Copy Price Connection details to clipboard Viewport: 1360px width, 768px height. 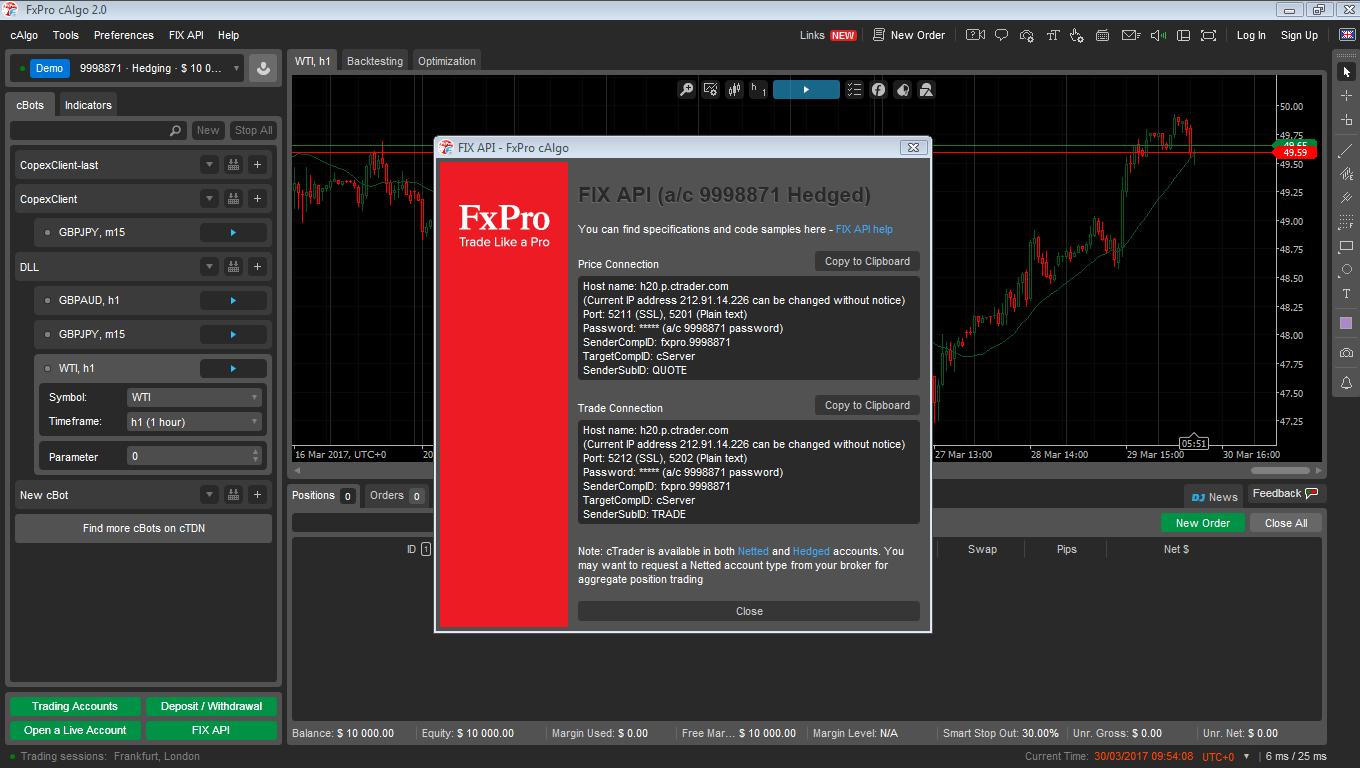[x=867, y=262]
